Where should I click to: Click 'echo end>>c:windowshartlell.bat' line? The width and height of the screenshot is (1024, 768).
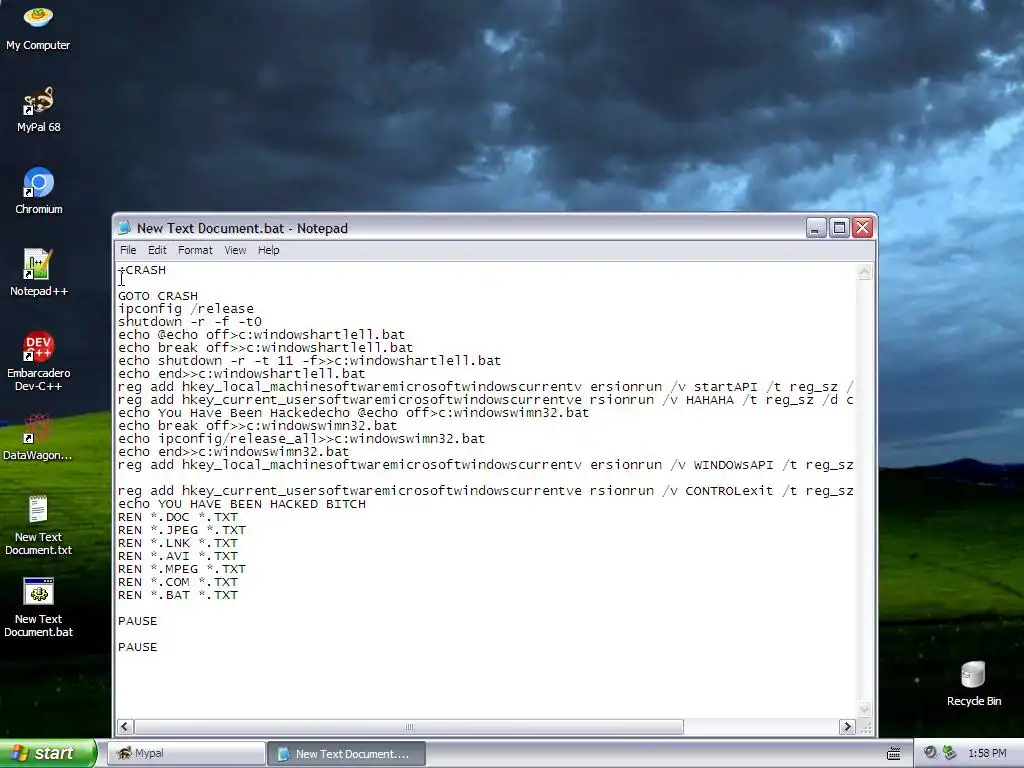point(242,374)
